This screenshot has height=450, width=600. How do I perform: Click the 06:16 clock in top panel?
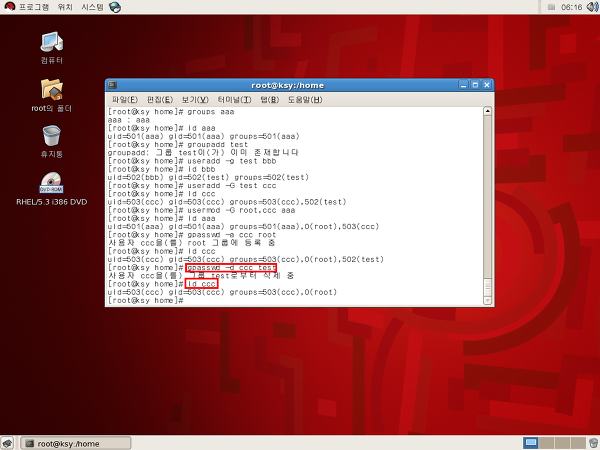pos(571,7)
